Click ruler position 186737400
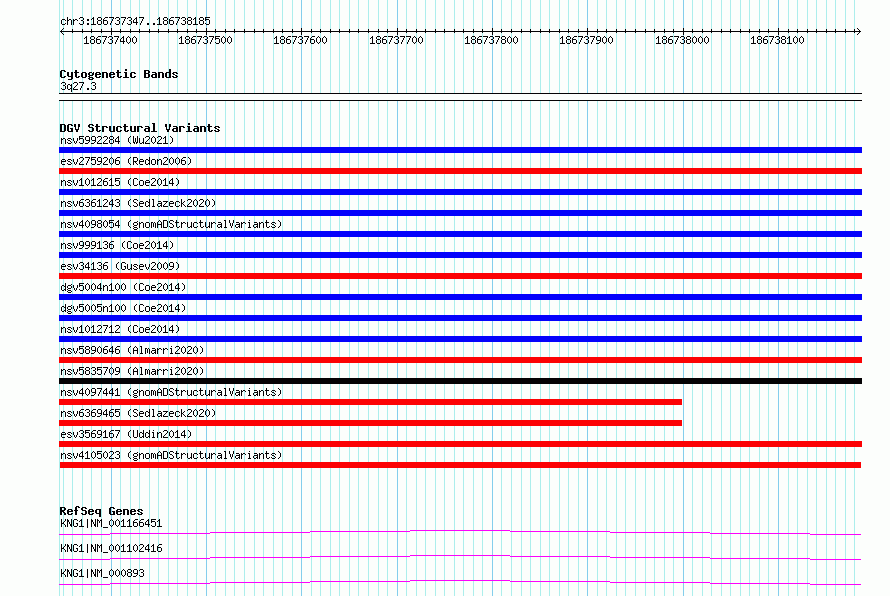 [x=110, y=40]
